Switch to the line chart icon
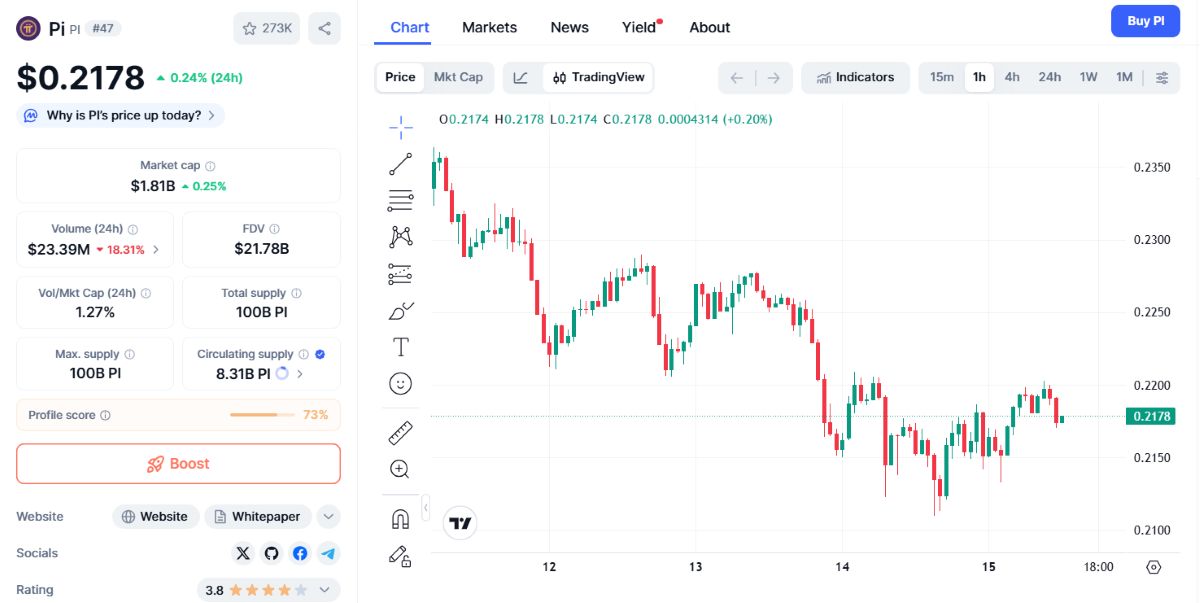1200x603 pixels. coord(522,78)
